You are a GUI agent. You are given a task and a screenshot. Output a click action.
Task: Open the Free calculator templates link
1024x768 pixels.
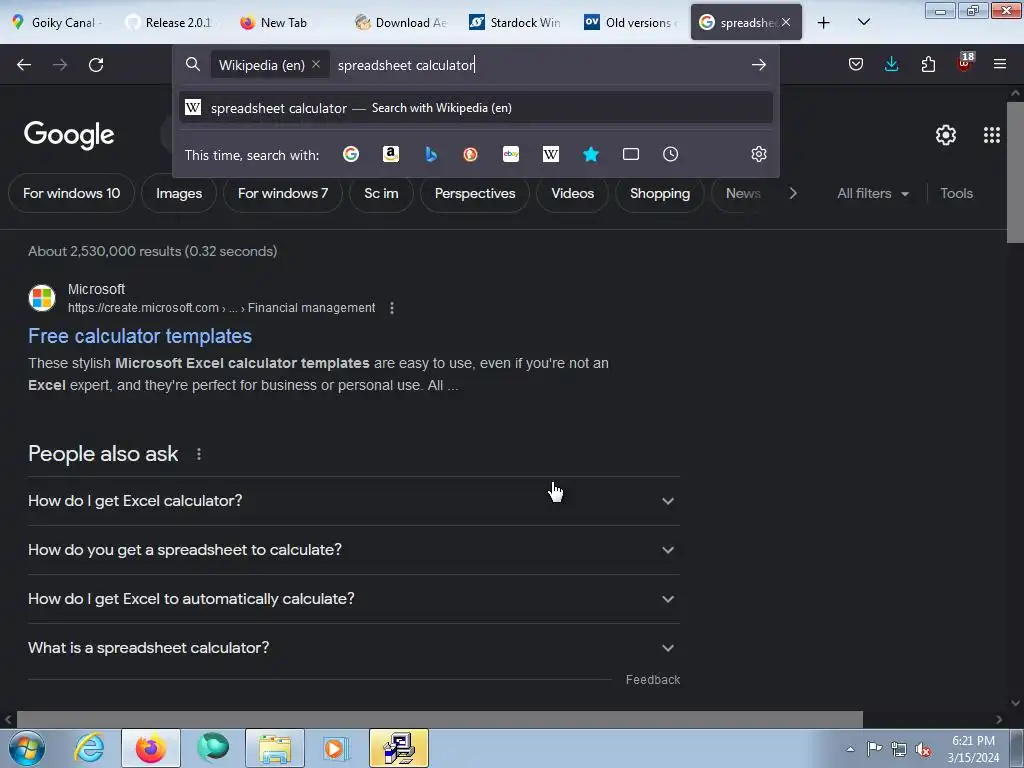click(140, 336)
